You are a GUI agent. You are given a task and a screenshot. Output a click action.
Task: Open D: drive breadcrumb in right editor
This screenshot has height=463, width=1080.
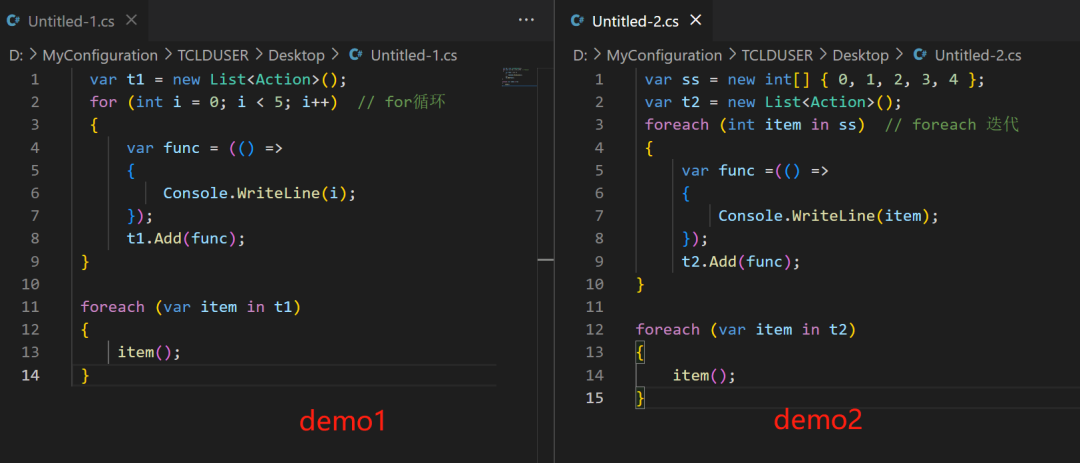[579, 55]
